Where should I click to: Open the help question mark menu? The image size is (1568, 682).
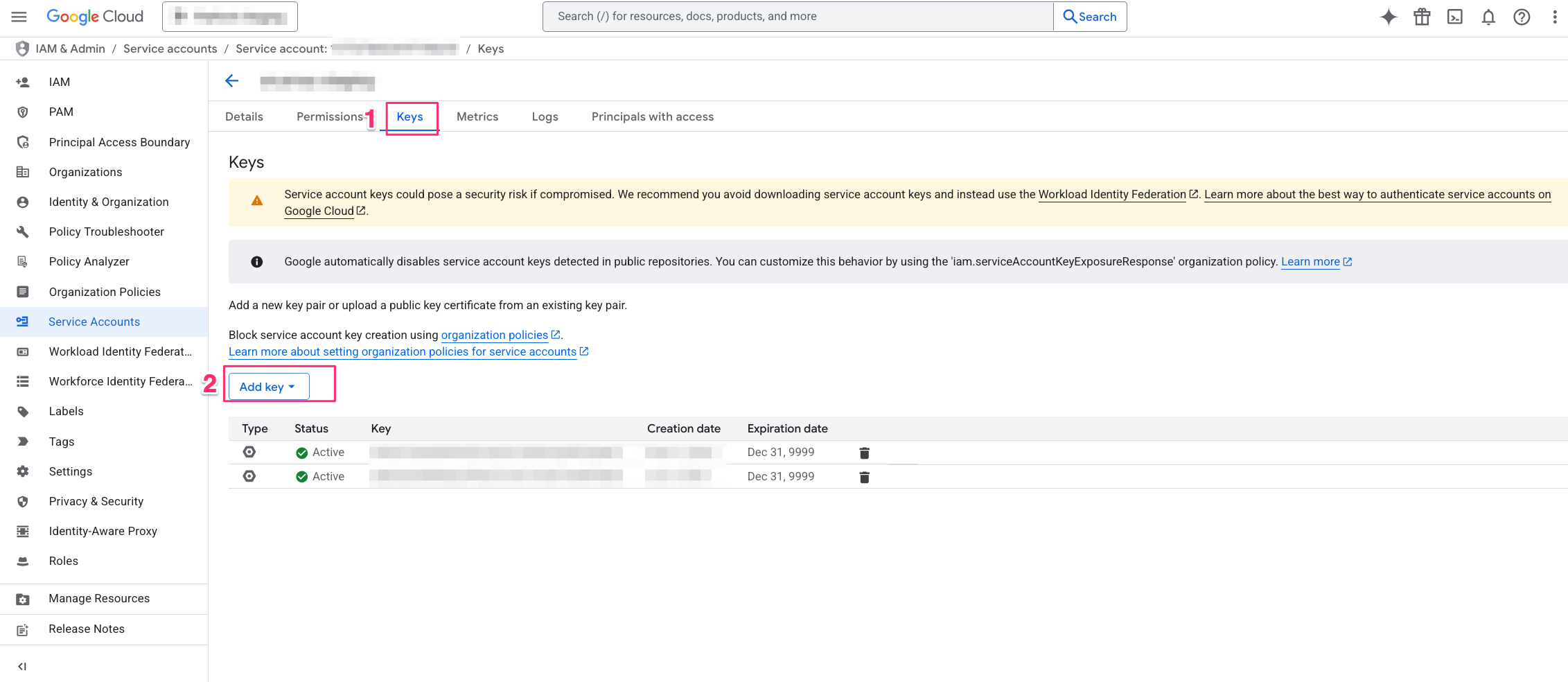click(x=1522, y=17)
